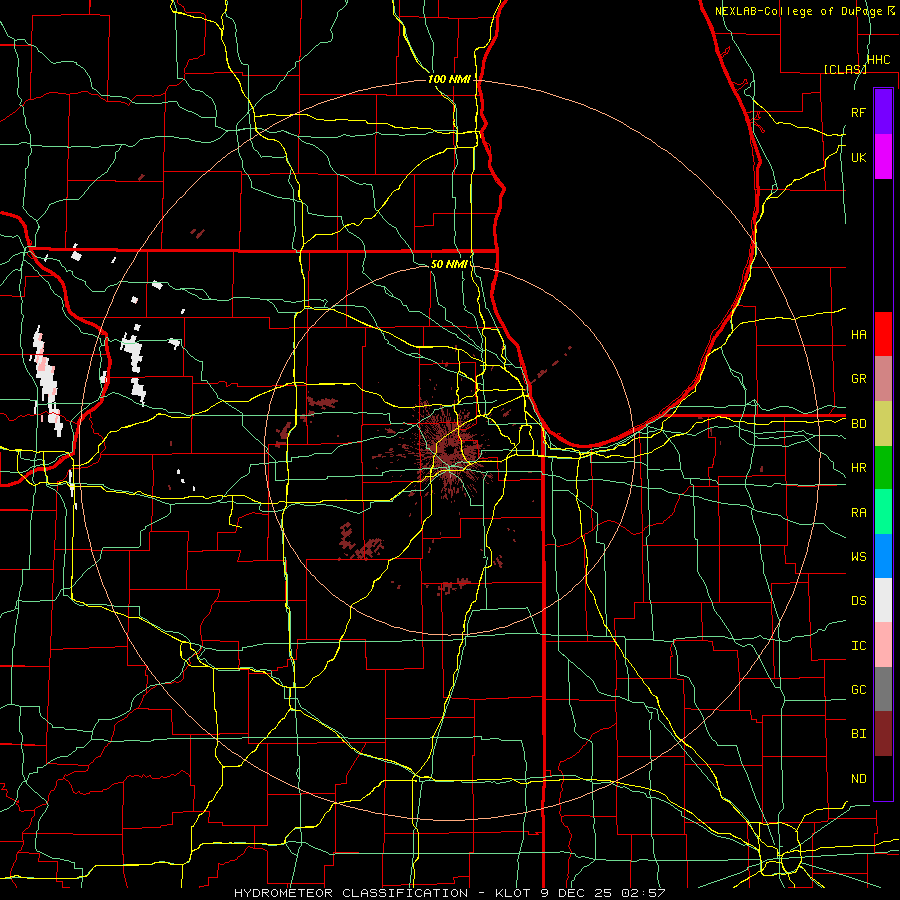Click the blue WS legend swatch
900x900 pixels.
pos(883,556)
